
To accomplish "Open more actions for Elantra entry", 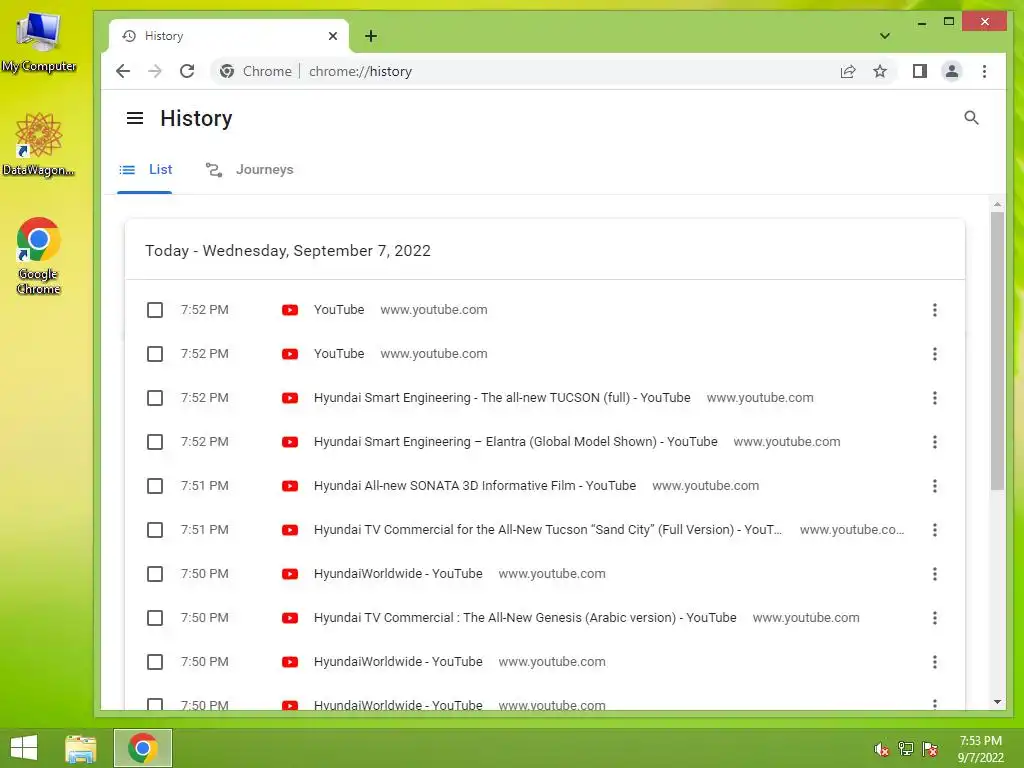I will [x=935, y=442].
